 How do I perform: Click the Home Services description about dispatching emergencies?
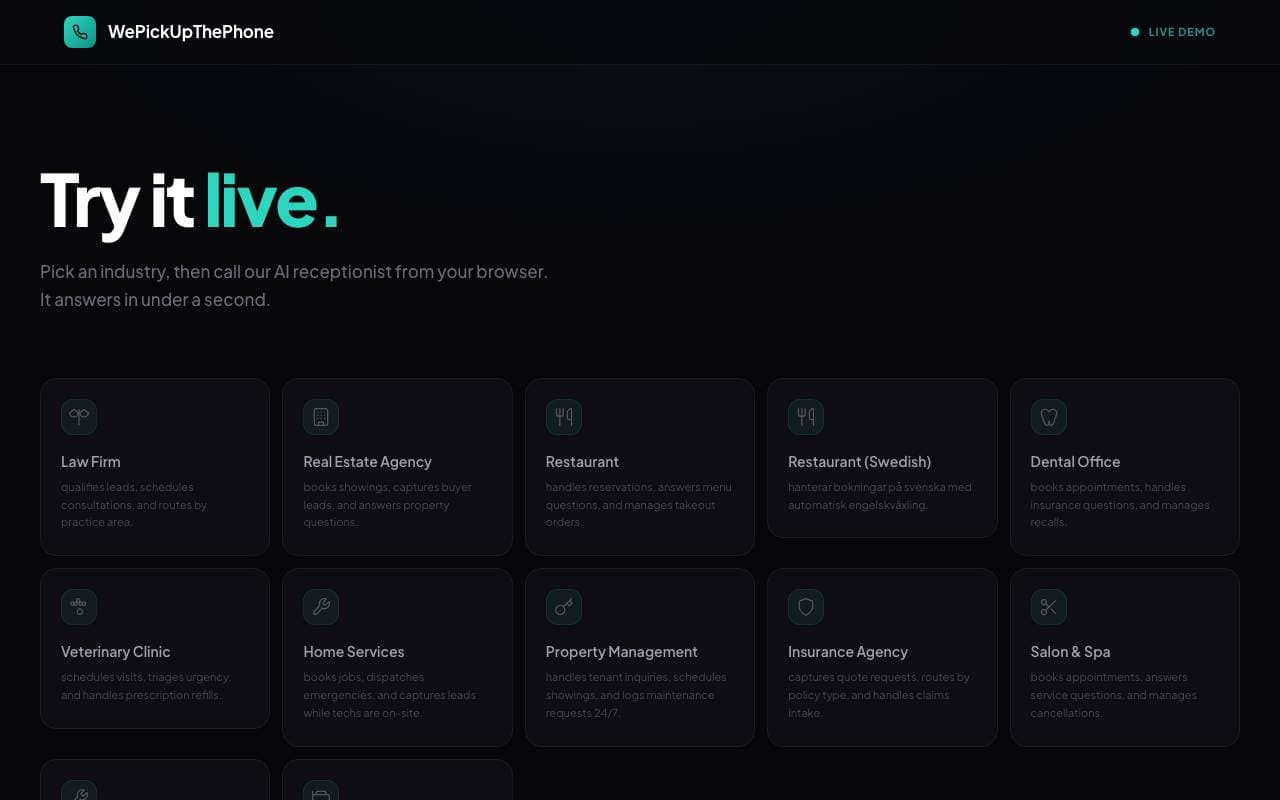[x=390, y=695]
